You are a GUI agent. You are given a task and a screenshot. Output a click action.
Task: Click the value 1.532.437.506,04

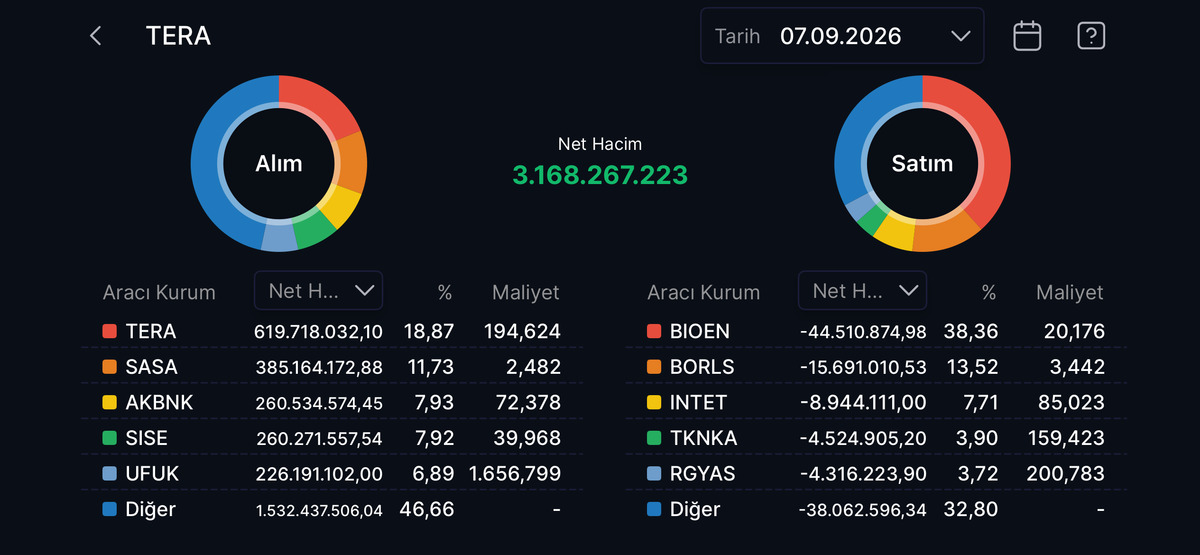pyautogui.click(x=319, y=510)
